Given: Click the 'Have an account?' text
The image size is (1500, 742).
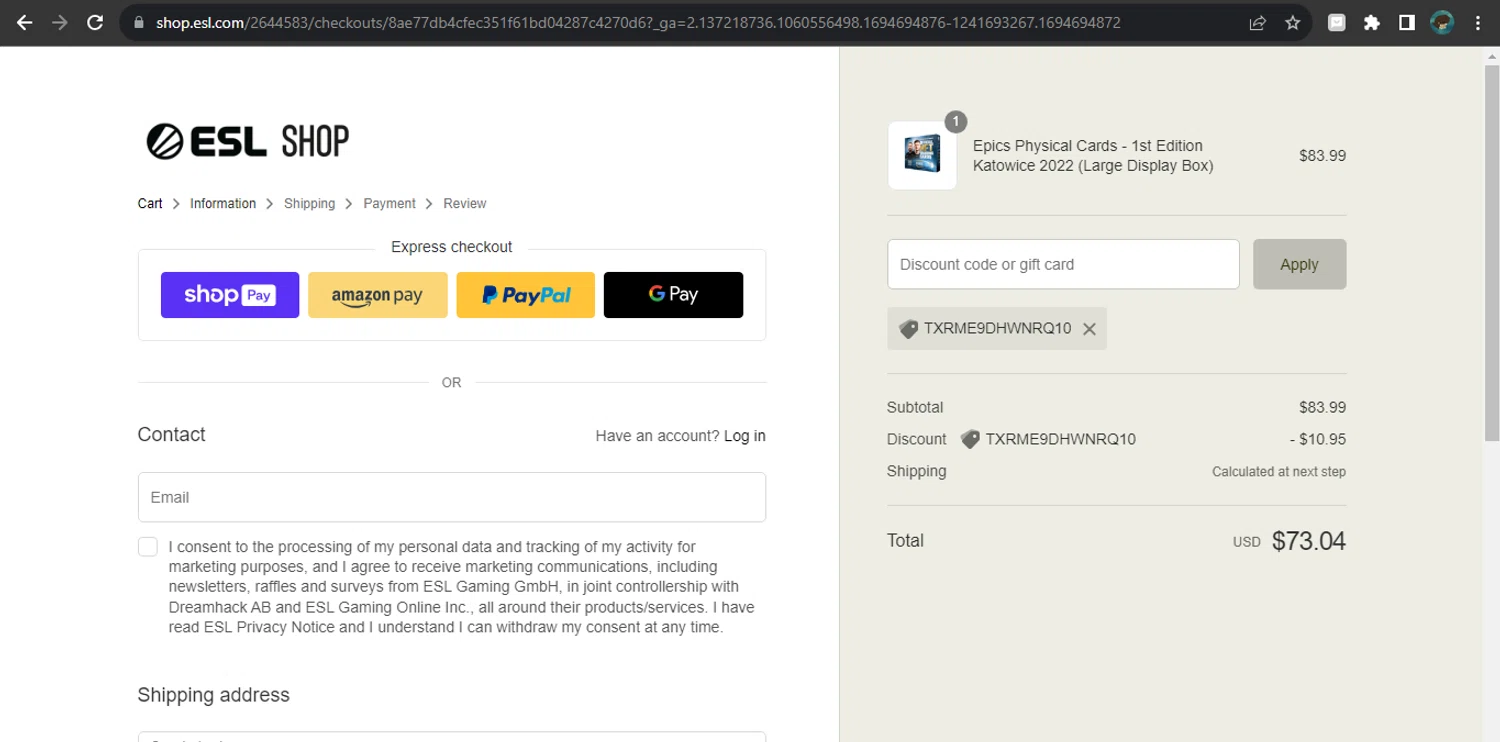Looking at the screenshot, I should pyautogui.click(x=657, y=436).
